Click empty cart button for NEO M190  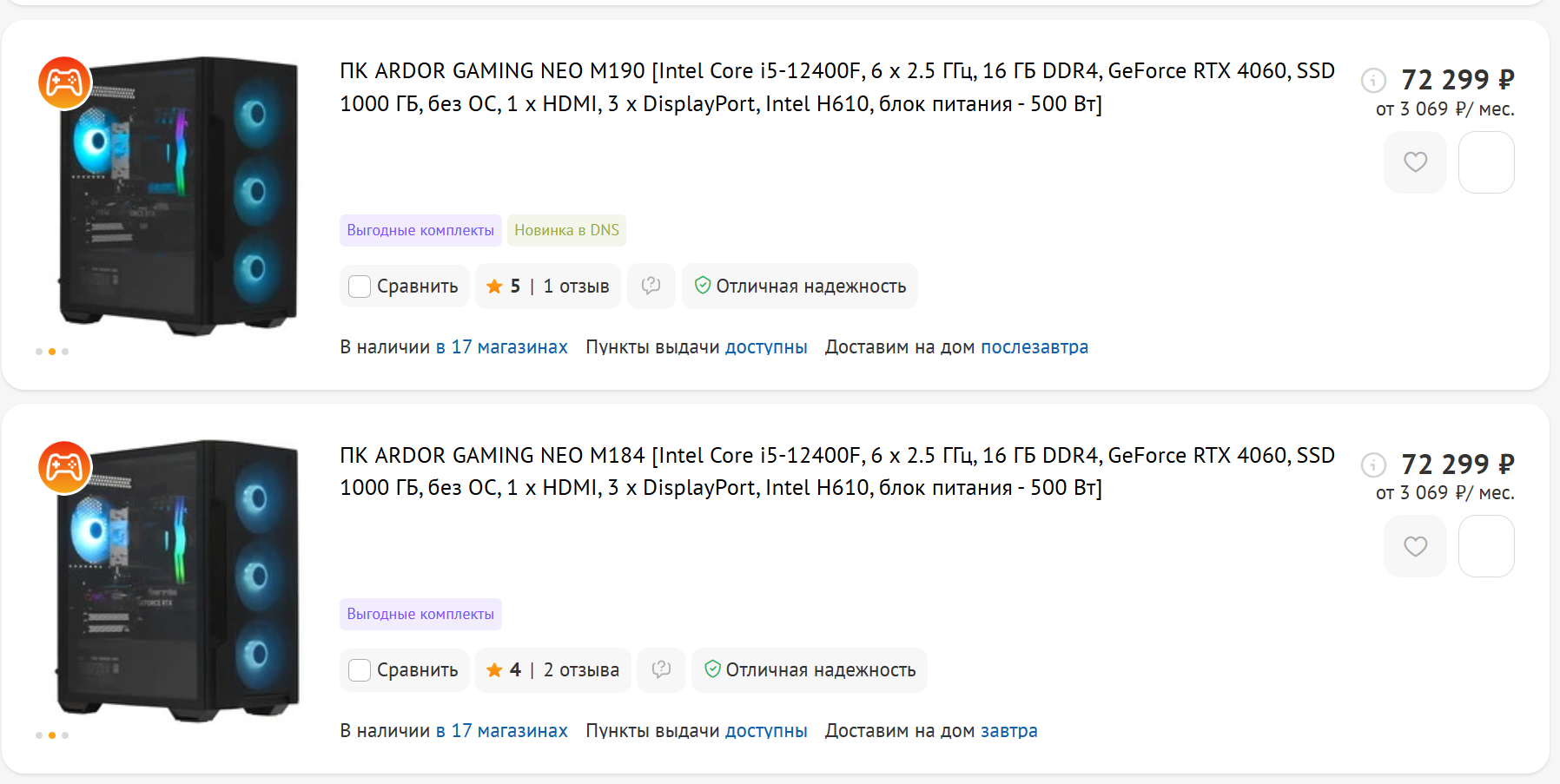tap(1486, 162)
